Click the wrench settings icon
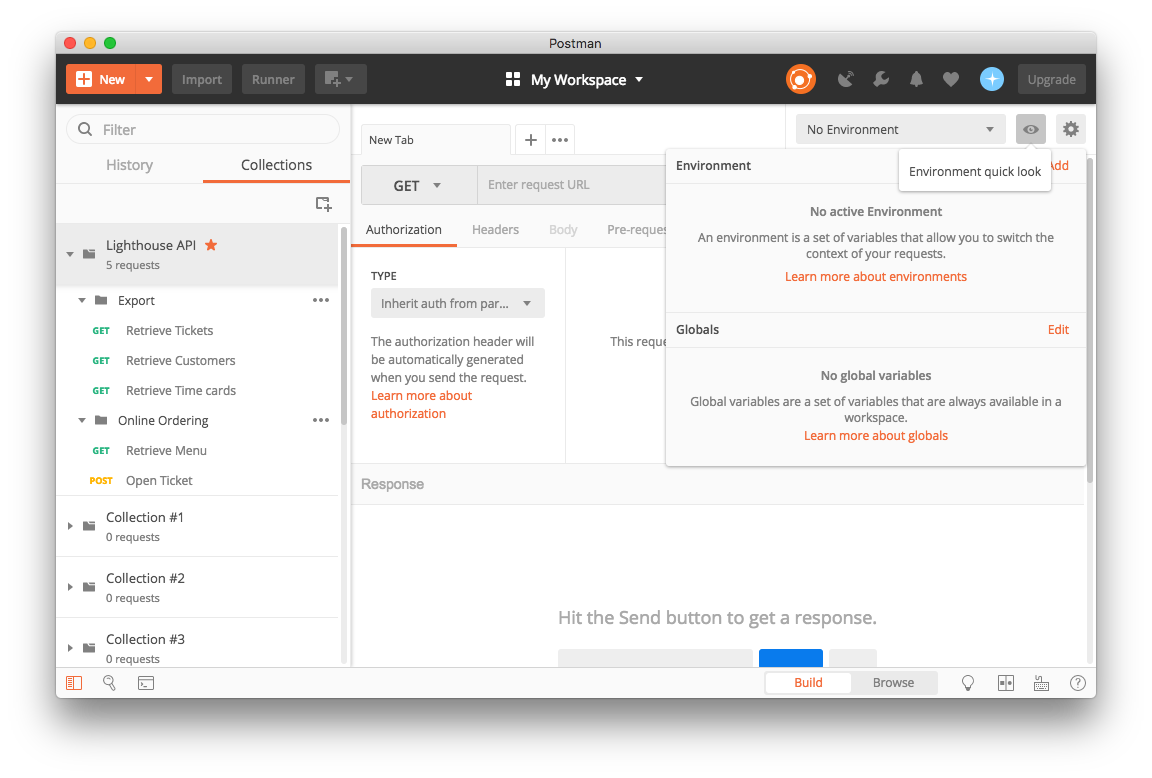The height and width of the screenshot is (778, 1152). pyautogui.click(x=881, y=79)
